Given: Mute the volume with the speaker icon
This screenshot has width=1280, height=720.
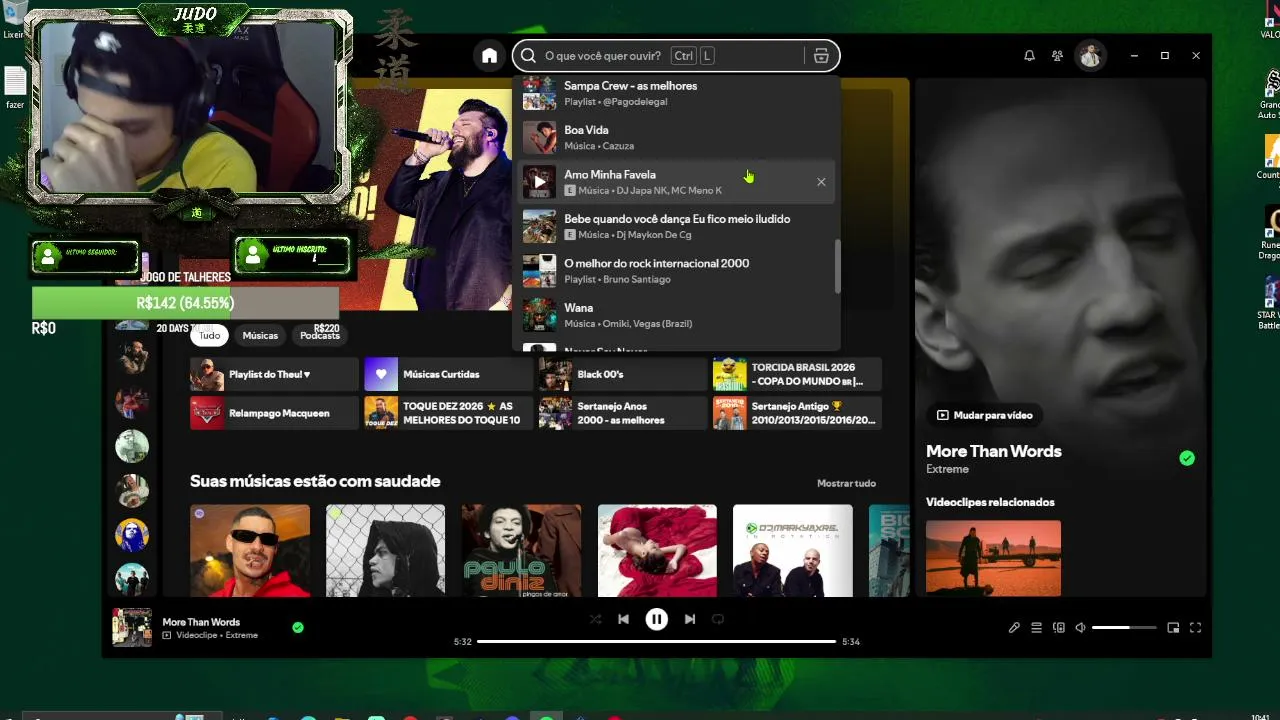Looking at the screenshot, I should 1080,628.
